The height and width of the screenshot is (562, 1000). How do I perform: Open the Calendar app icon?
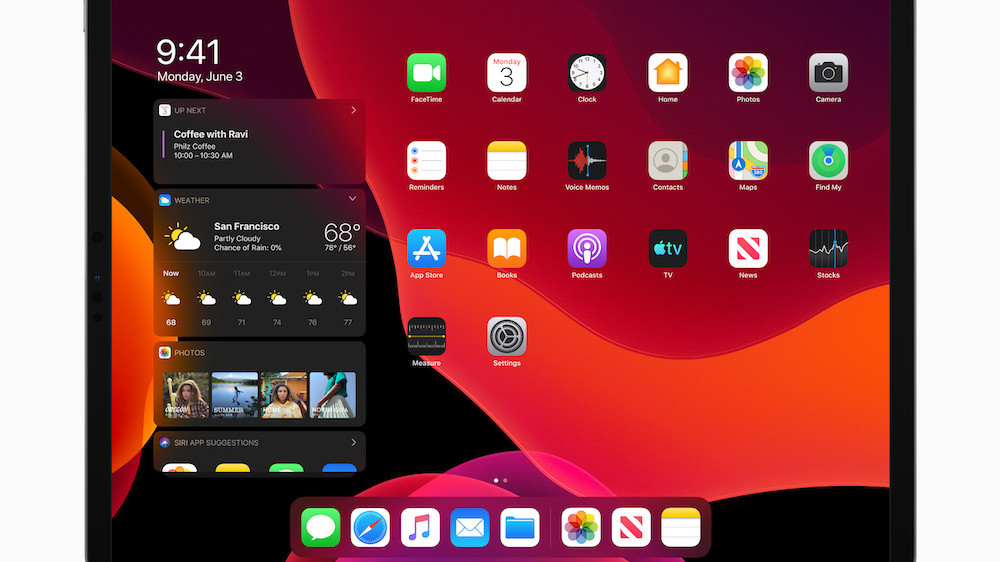[506, 73]
